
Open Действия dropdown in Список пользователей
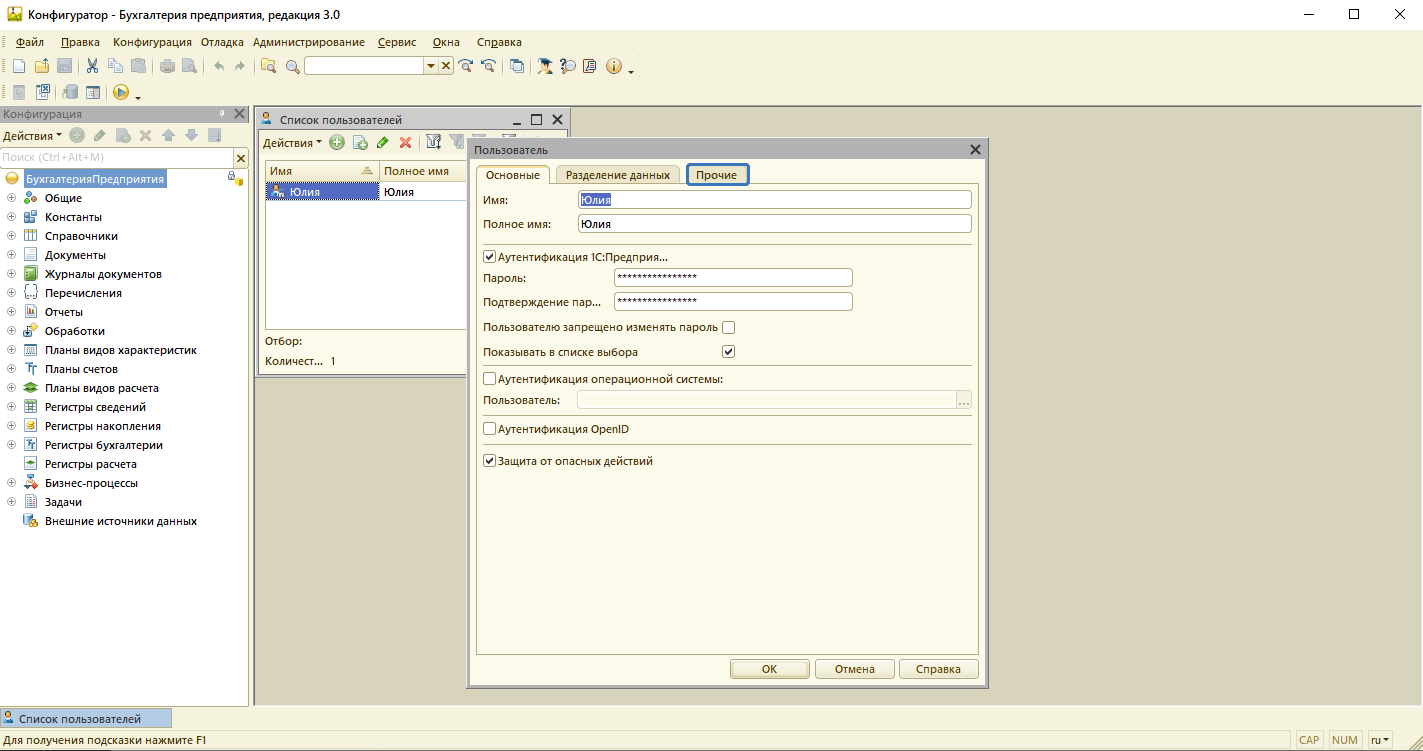point(292,143)
